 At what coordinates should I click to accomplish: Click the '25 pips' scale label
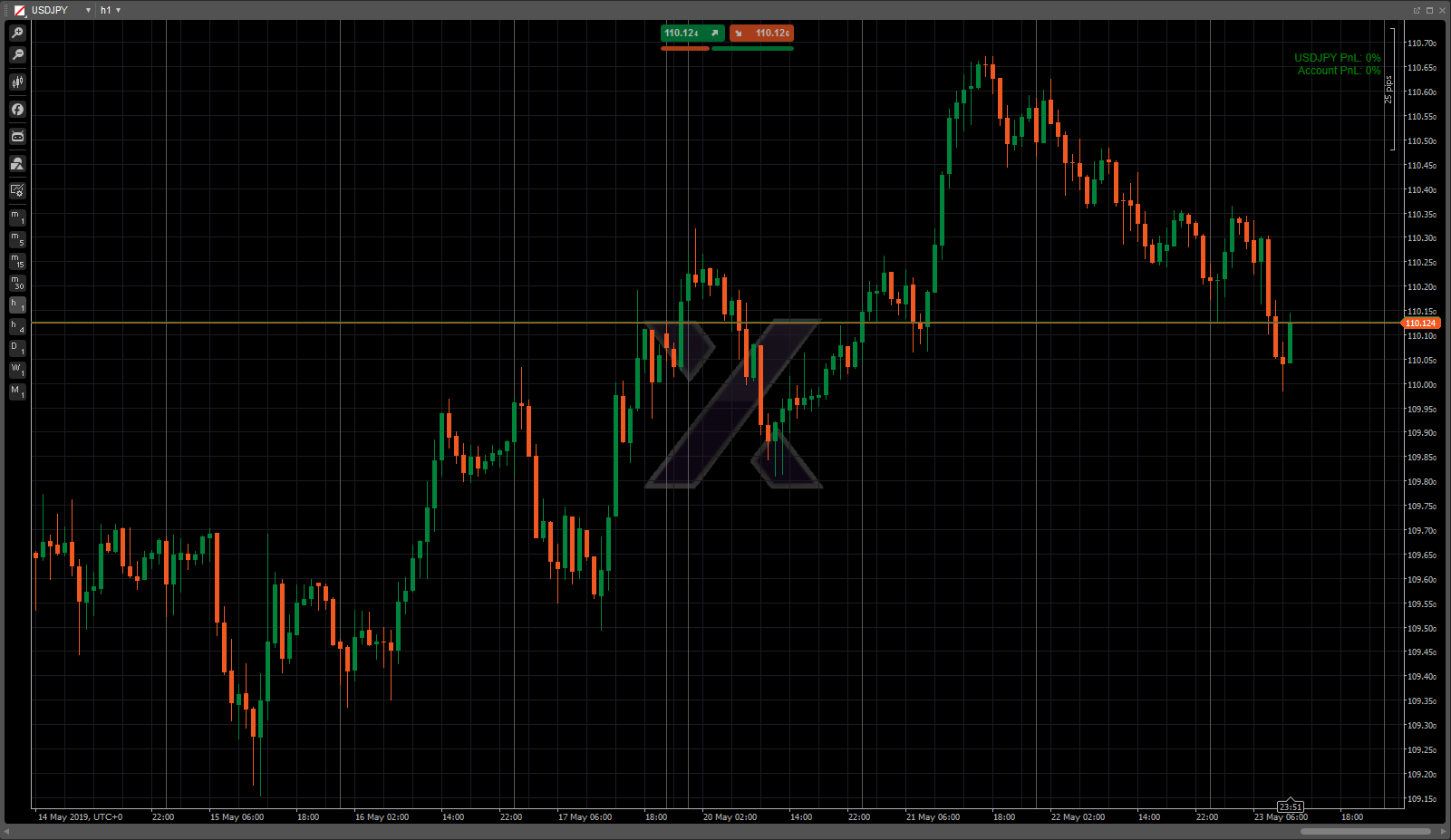point(1388,90)
